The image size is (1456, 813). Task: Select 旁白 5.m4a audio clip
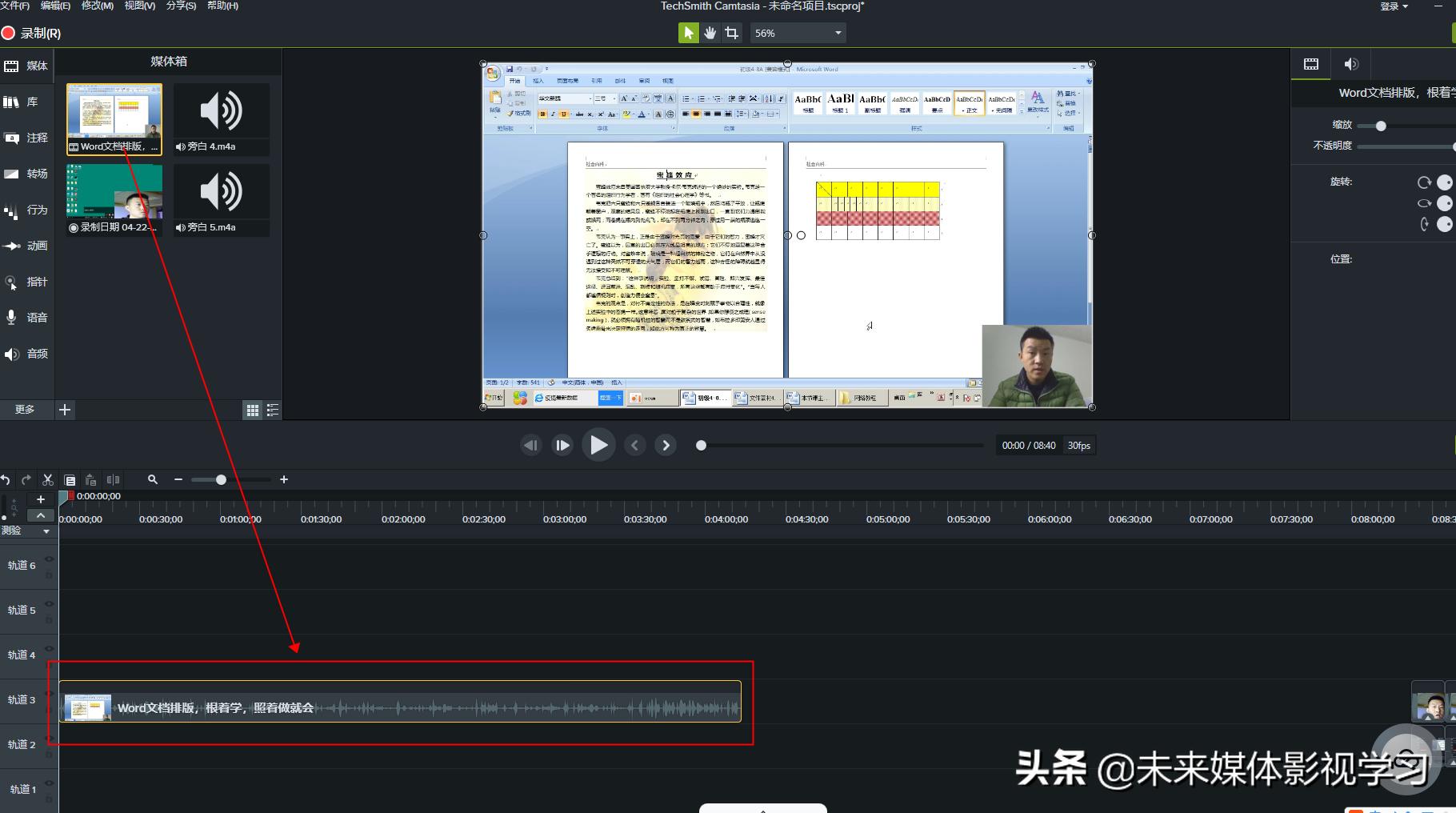[x=222, y=200]
